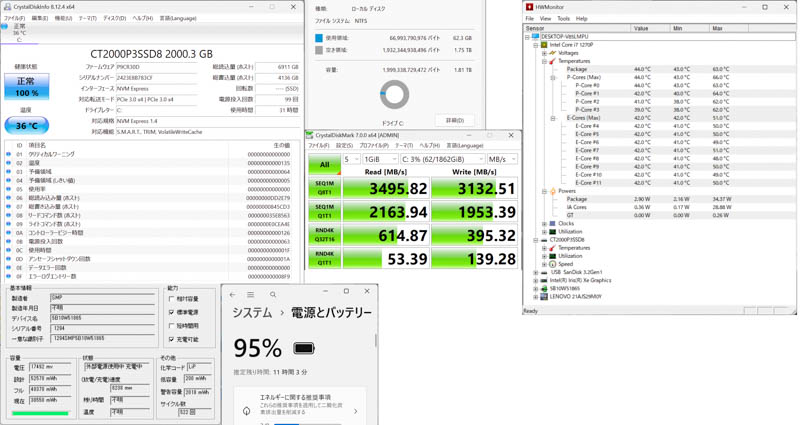Viewport: 800px width, 425px height.
Task: Collapse the P-Cores (Max) tree node
Action: point(553,77)
